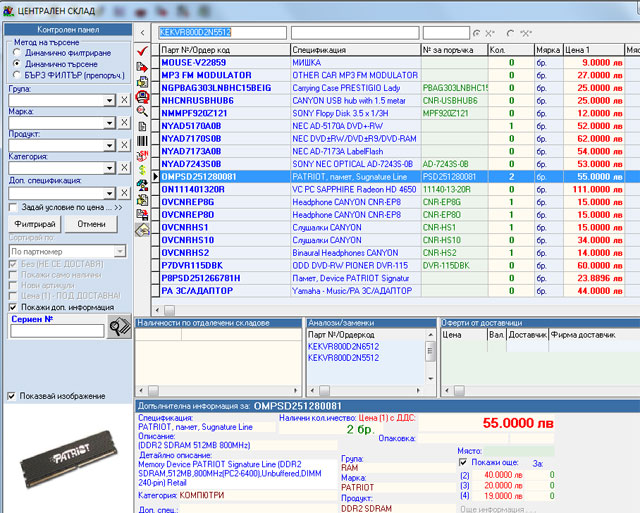Click the magnifying glass search icon in vertical toolbar
Image resolution: width=640 pixels, height=513 pixels.
coord(142,111)
